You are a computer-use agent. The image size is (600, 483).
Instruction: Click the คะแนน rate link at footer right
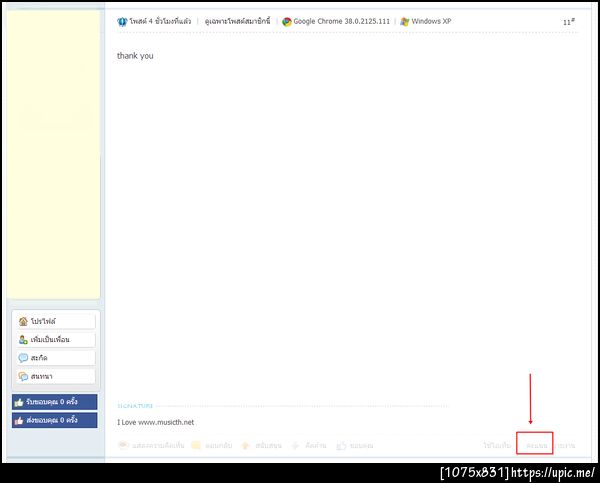pyautogui.click(x=537, y=445)
